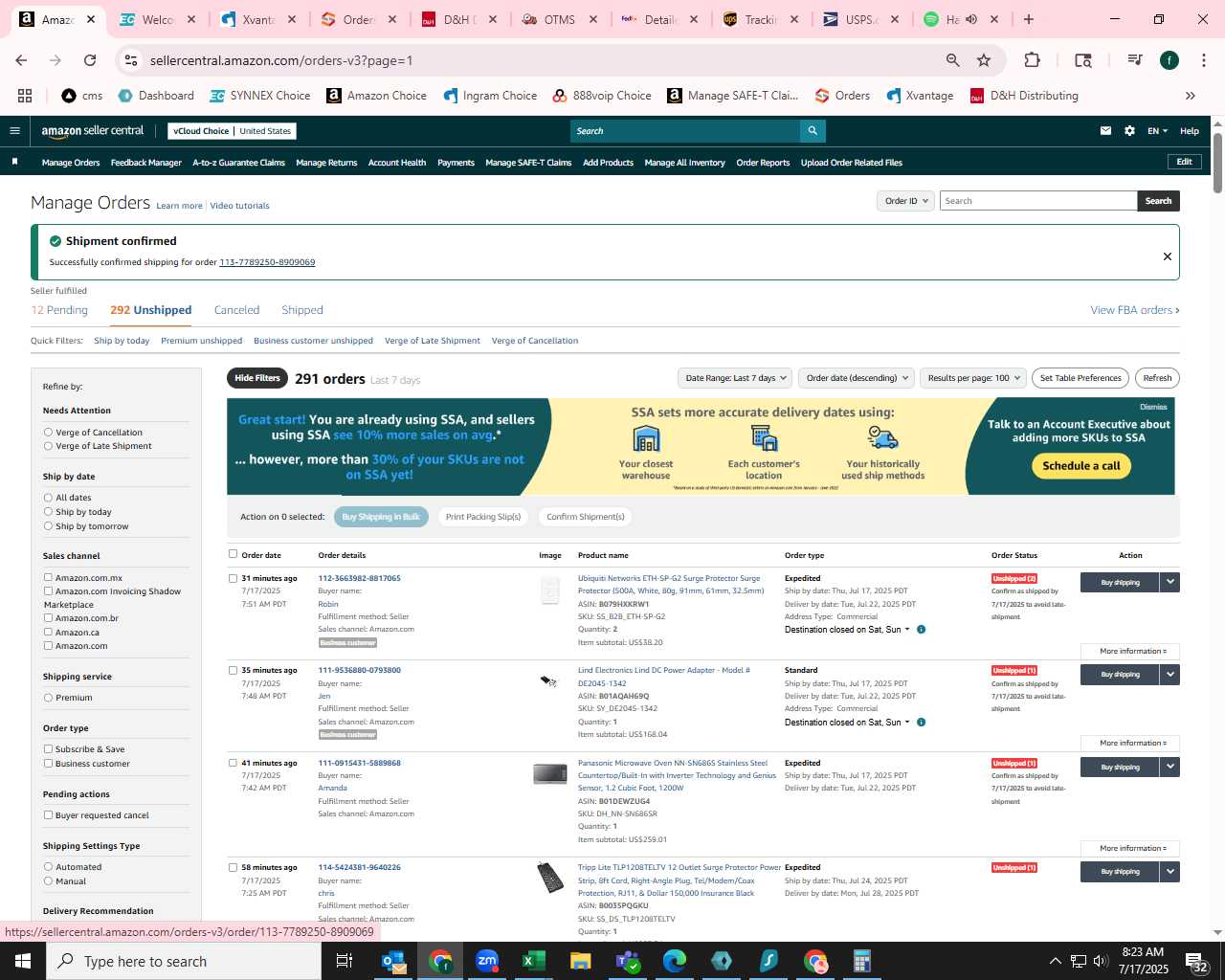Check the Buyer requested cancel box
Image resolution: width=1225 pixels, height=980 pixels.
pyautogui.click(x=48, y=814)
